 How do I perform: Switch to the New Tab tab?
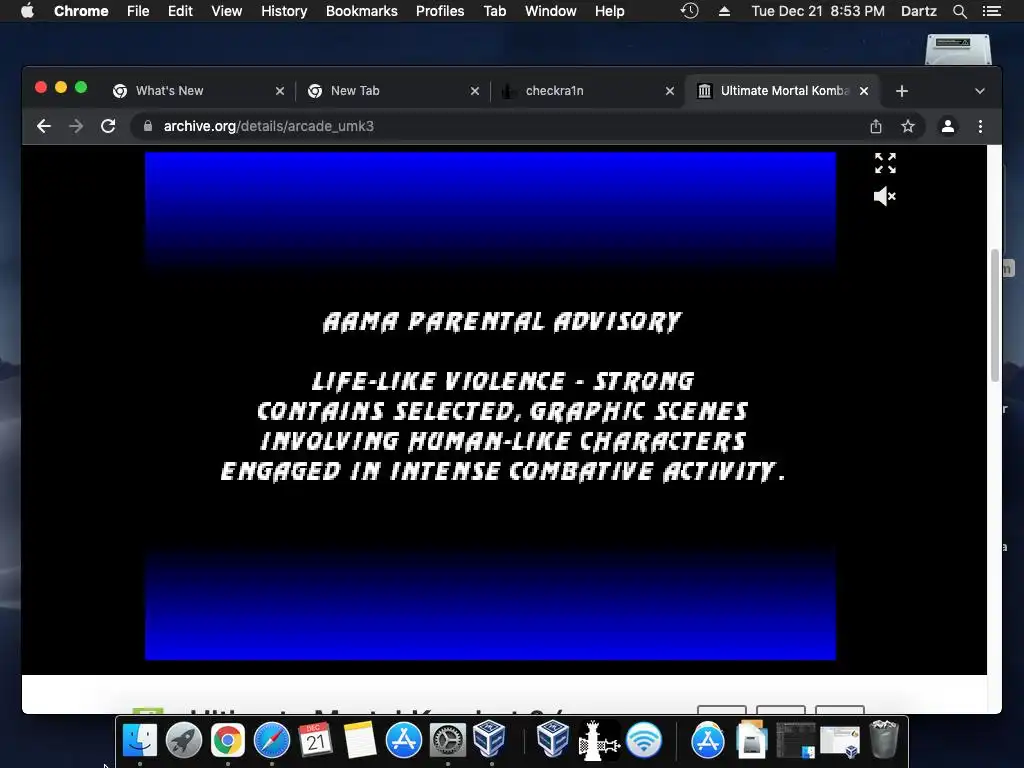coord(392,91)
